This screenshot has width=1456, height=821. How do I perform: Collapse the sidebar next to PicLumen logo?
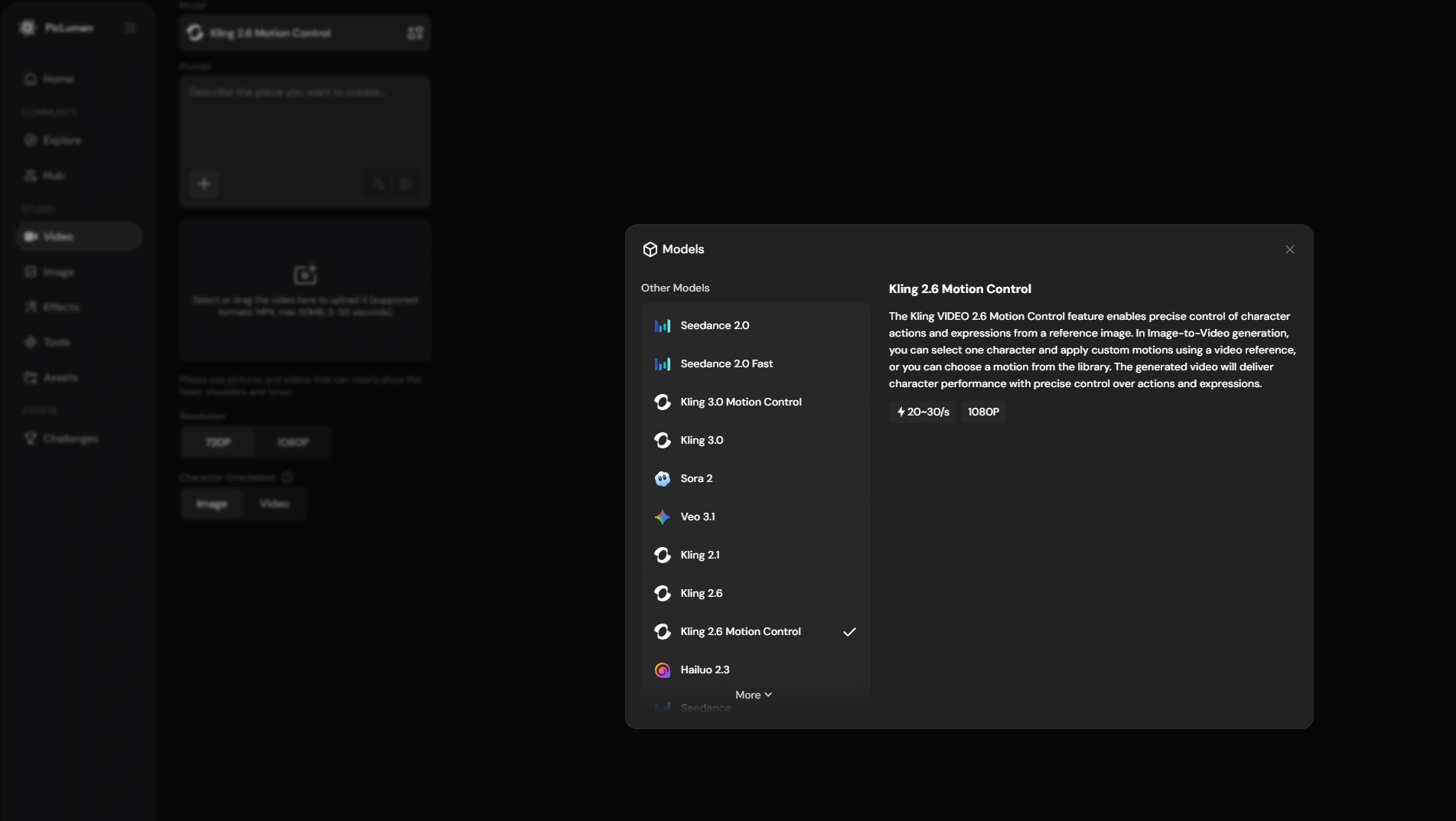point(130,28)
